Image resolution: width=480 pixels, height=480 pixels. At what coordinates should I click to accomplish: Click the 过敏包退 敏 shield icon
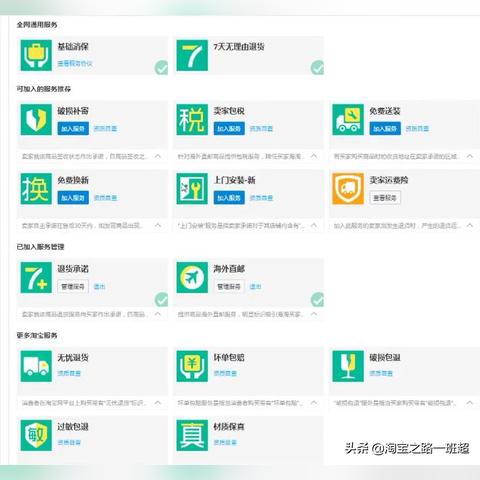(x=36, y=435)
